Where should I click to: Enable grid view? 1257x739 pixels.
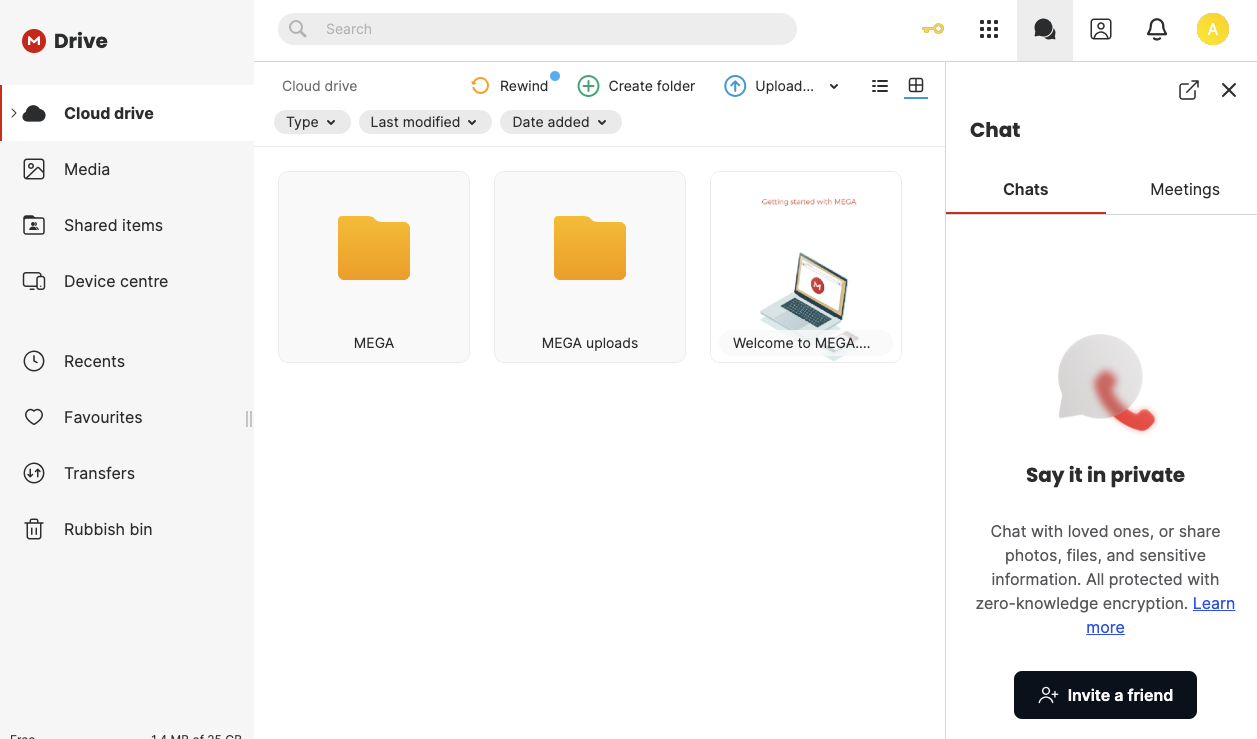[916, 86]
